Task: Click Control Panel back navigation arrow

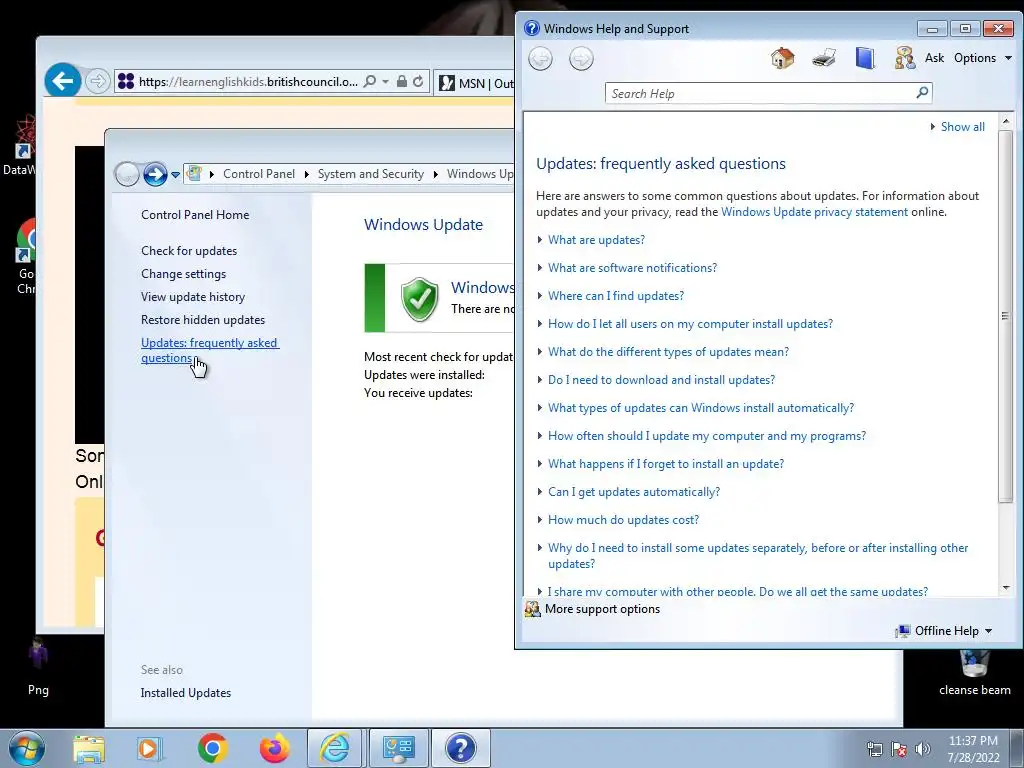Action: (x=127, y=174)
